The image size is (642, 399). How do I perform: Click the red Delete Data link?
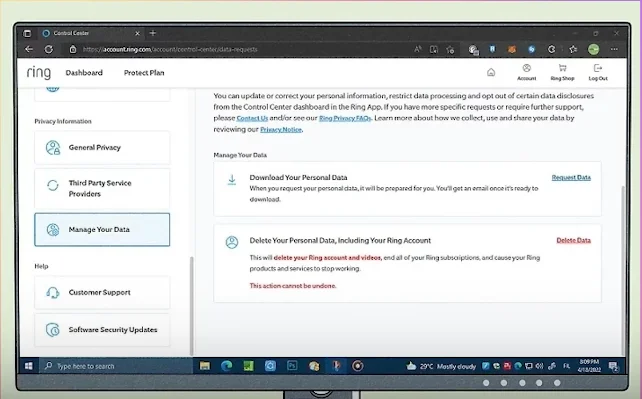click(573, 240)
